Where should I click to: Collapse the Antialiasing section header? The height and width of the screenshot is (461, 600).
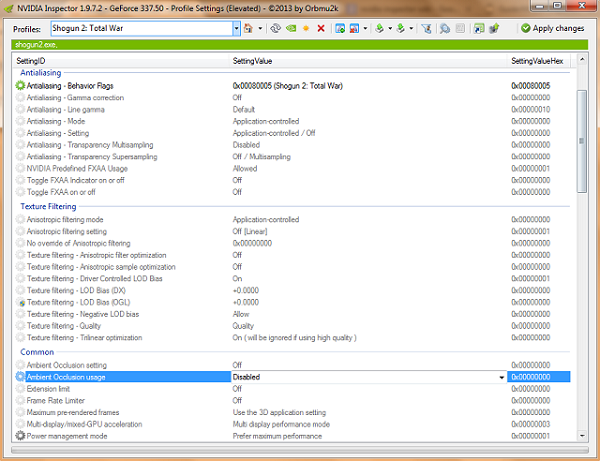coord(41,73)
